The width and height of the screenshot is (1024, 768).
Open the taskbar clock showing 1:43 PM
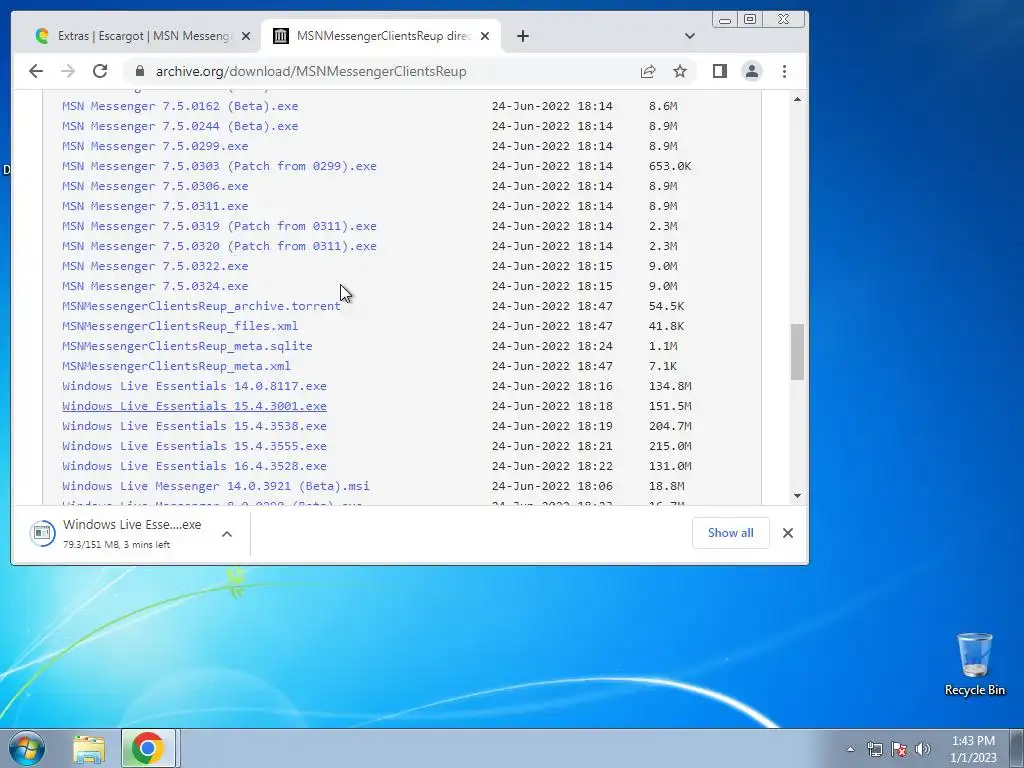tap(973, 749)
